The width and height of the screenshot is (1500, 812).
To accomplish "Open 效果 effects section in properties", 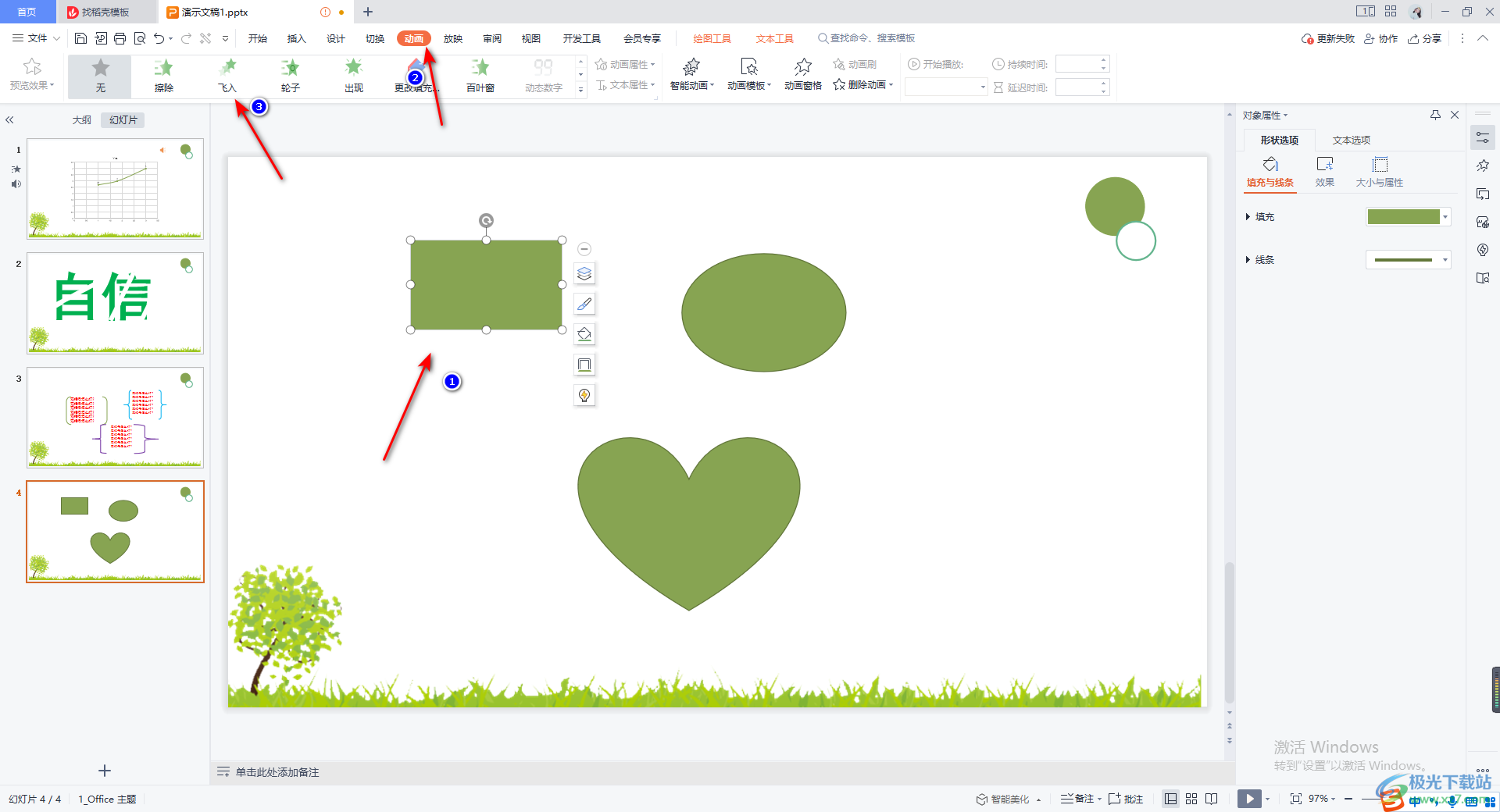I will pyautogui.click(x=1325, y=173).
